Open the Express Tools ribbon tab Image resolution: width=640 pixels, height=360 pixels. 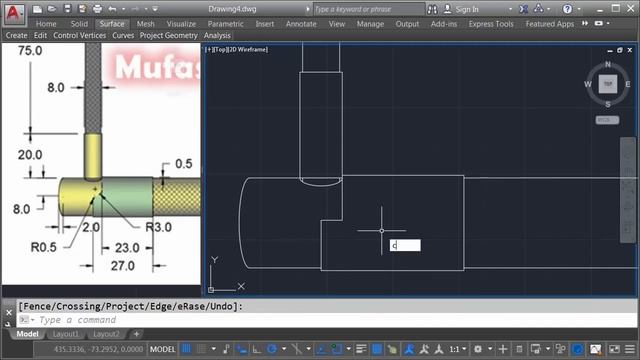coord(491,24)
